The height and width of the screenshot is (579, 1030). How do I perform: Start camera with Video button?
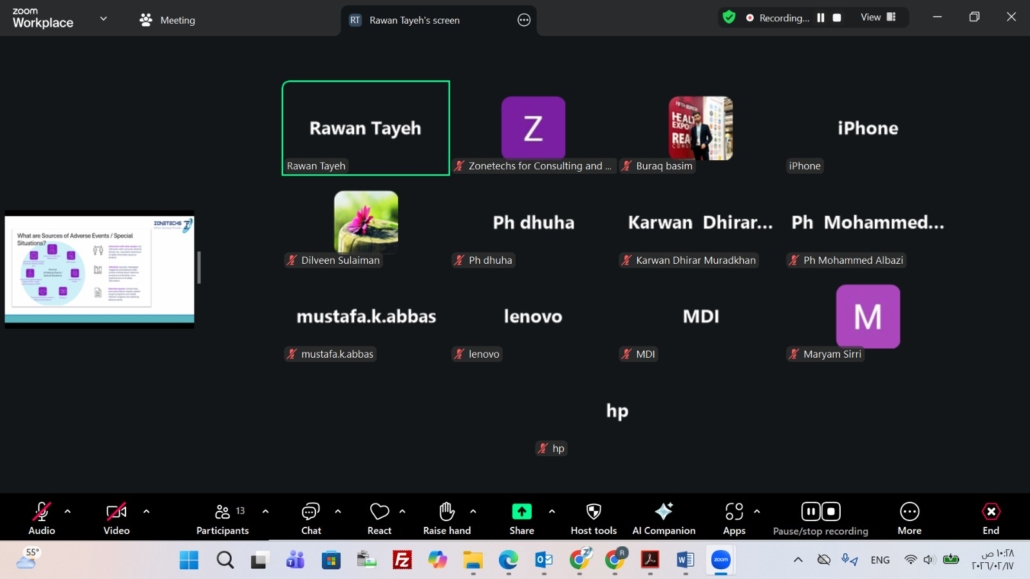point(116,518)
